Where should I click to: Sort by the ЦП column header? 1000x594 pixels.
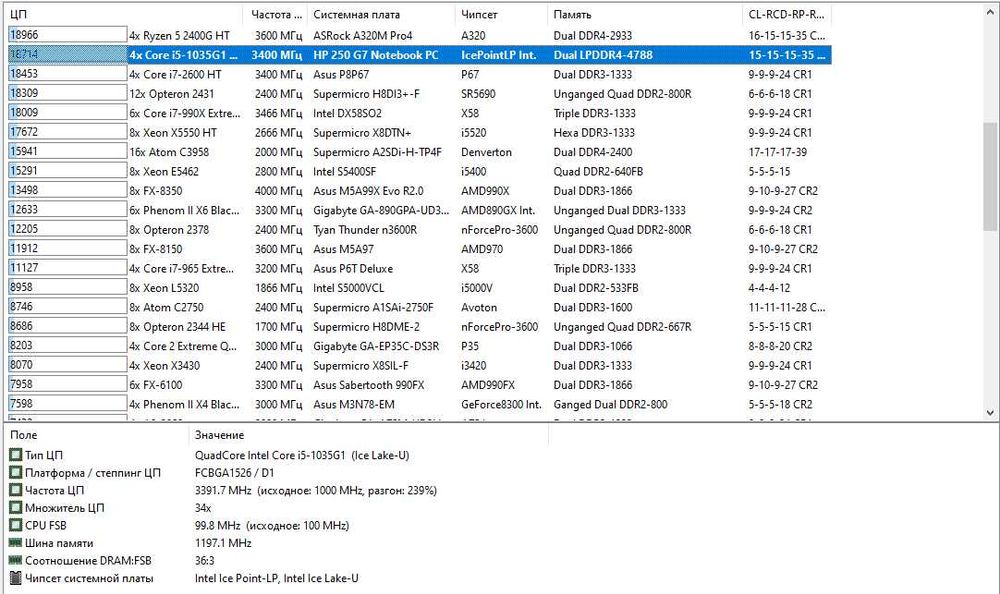pyautogui.click(x=124, y=14)
